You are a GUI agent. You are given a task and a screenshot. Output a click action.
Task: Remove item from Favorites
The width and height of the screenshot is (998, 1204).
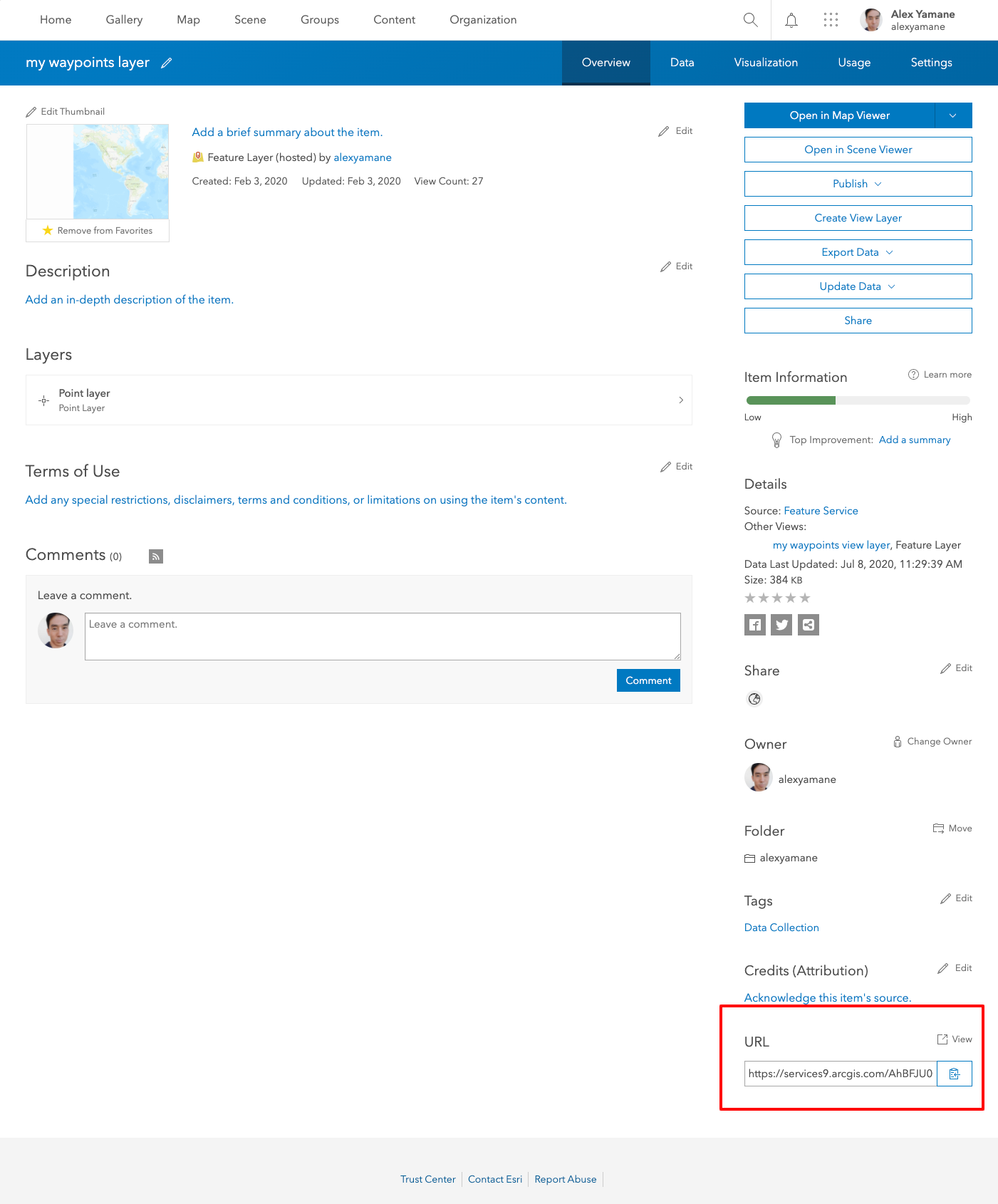98,231
